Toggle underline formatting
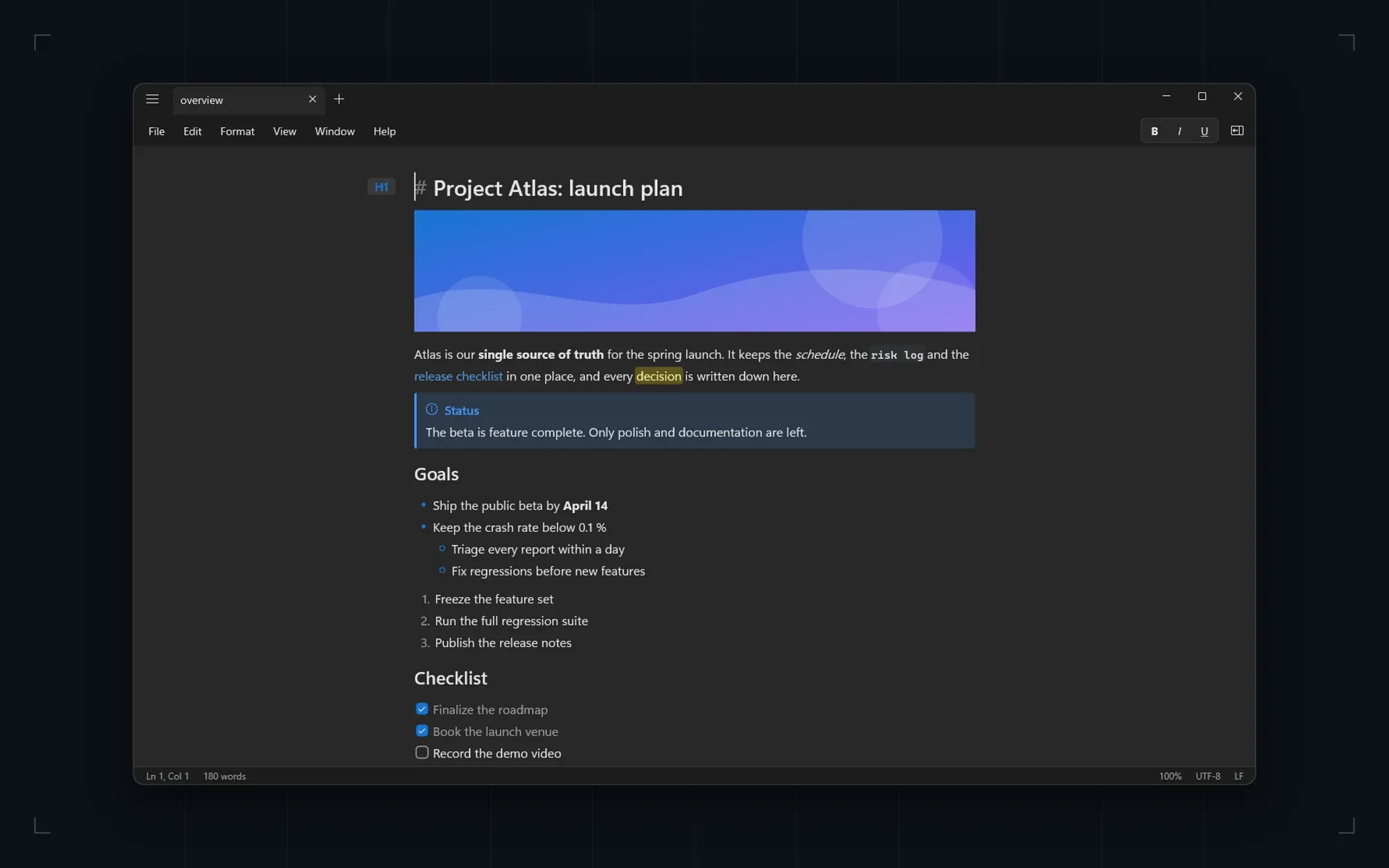The width and height of the screenshot is (1389, 868). coord(1204,131)
